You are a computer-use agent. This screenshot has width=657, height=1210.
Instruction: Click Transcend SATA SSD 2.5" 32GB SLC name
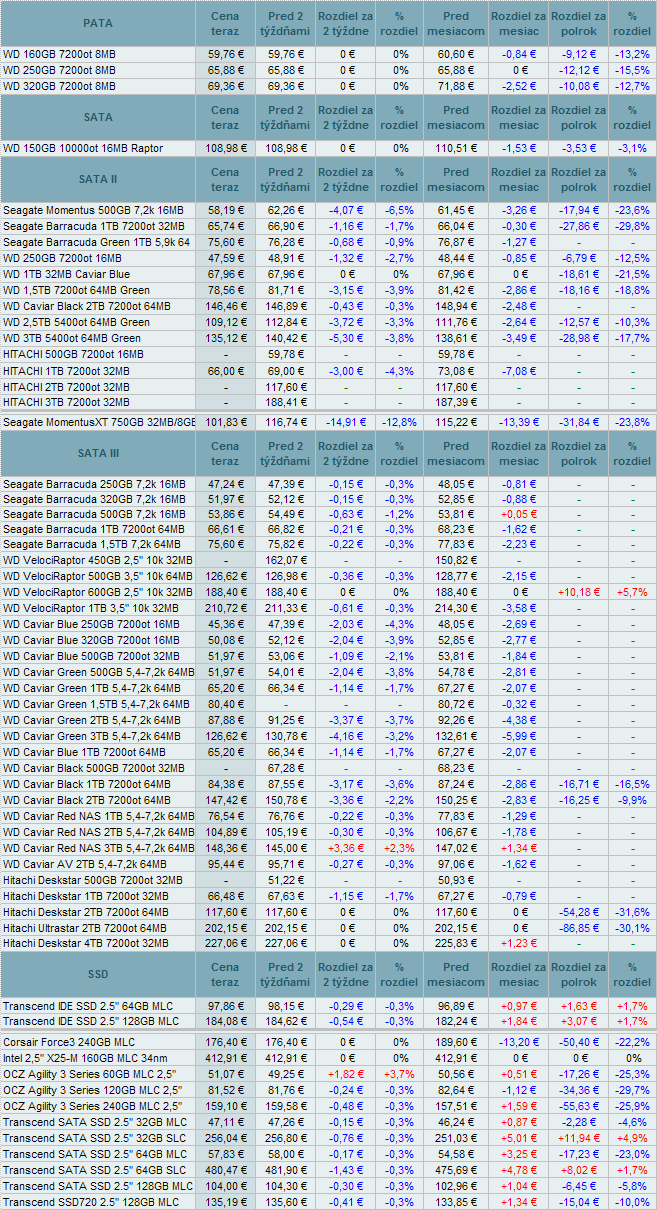pos(93,1138)
